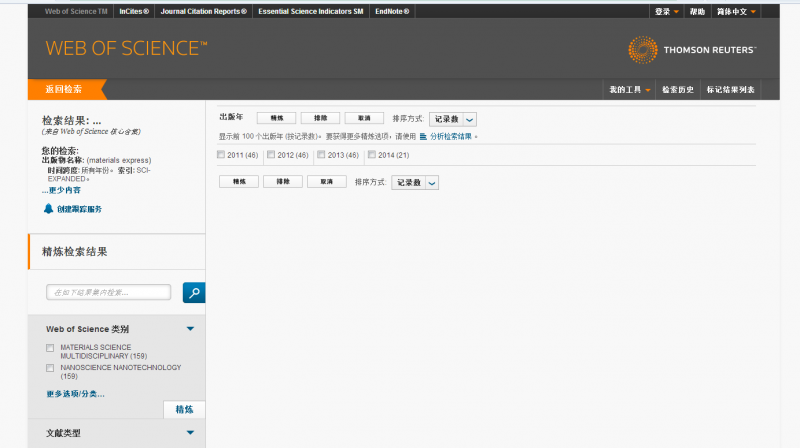The width and height of the screenshot is (800, 448).
Task: Check the 2011 (46) year box
Action: coord(221,155)
